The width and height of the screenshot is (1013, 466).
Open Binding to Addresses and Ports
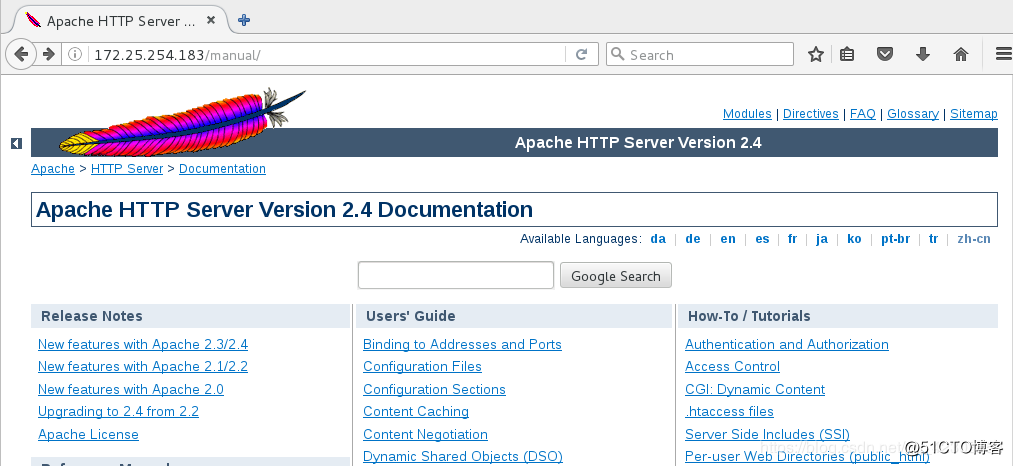463,344
